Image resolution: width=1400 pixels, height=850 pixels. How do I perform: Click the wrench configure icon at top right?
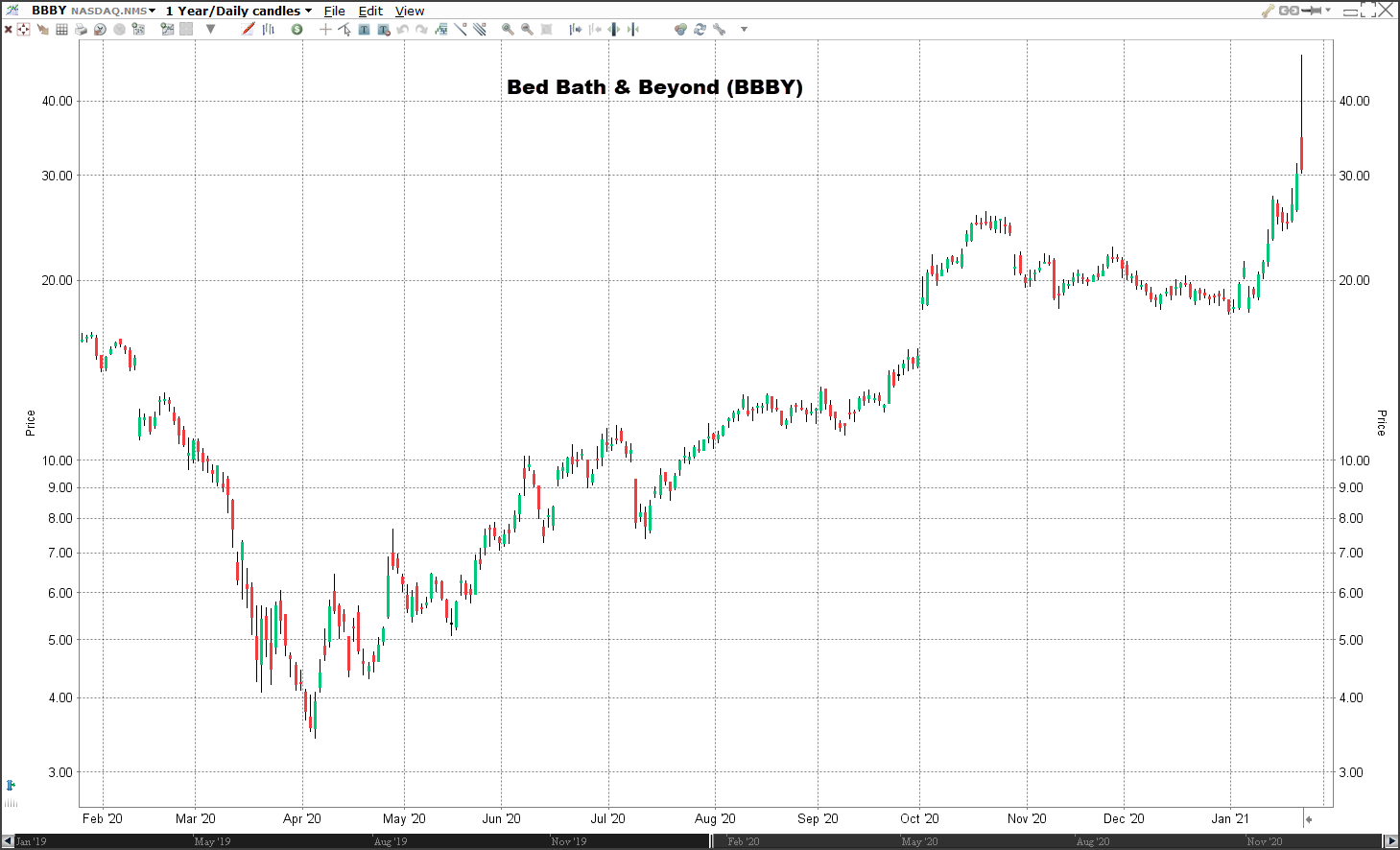pyautogui.click(x=1268, y=11)
